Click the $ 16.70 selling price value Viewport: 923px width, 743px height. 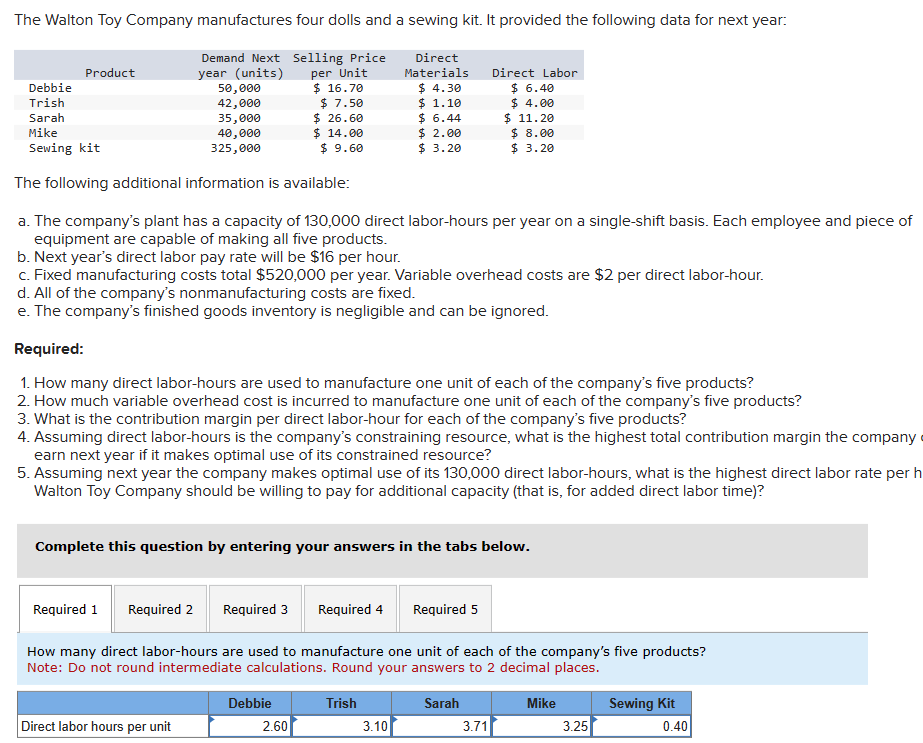click(338, 88)
